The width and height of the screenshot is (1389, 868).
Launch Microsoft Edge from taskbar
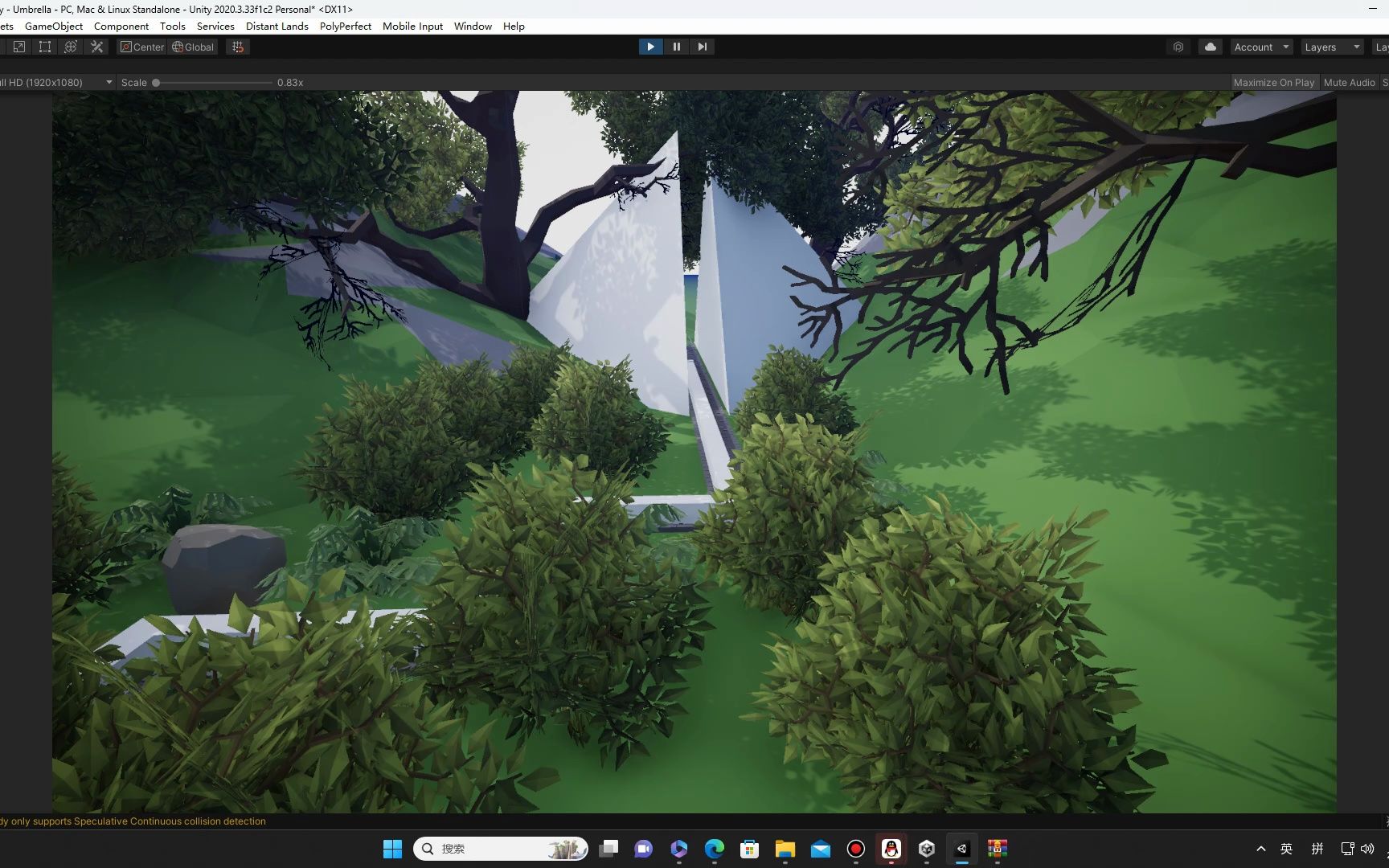714,849
